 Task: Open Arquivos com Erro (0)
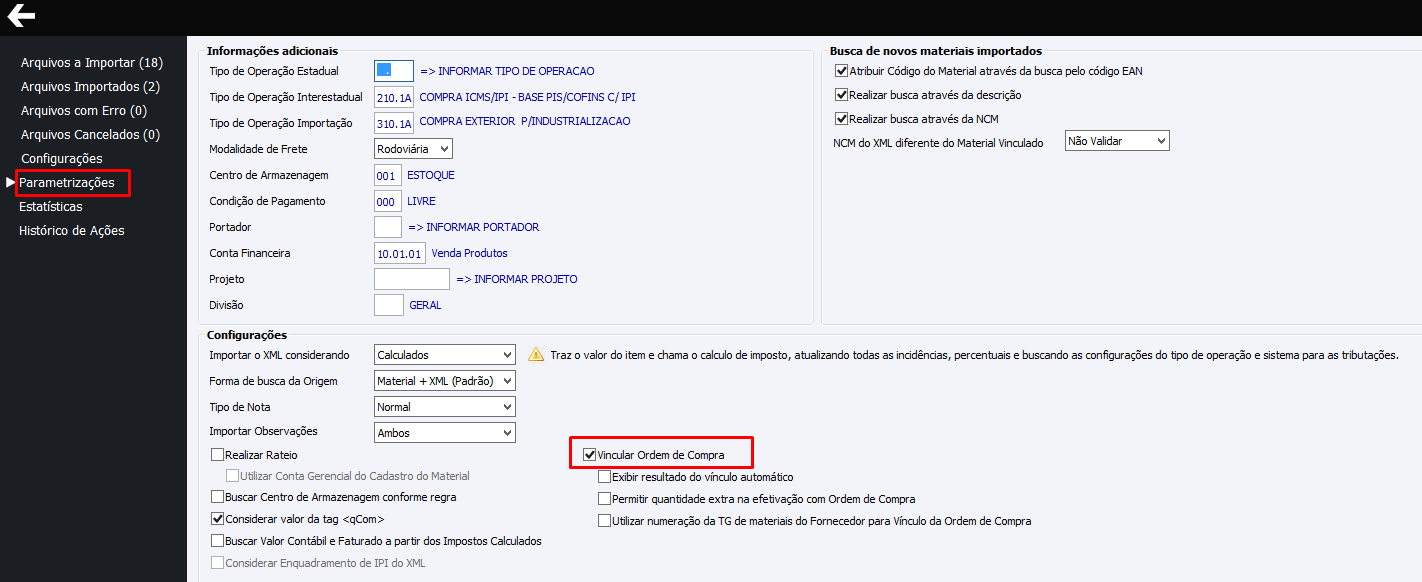84,110
